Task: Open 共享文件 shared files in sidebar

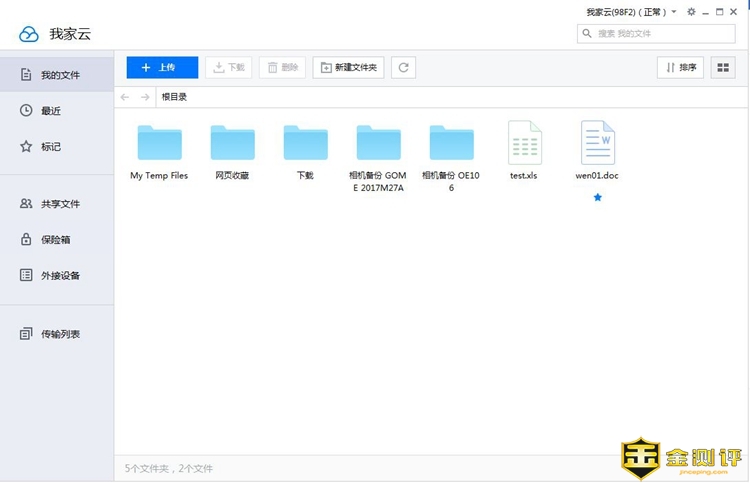Action: click(59, 204)
